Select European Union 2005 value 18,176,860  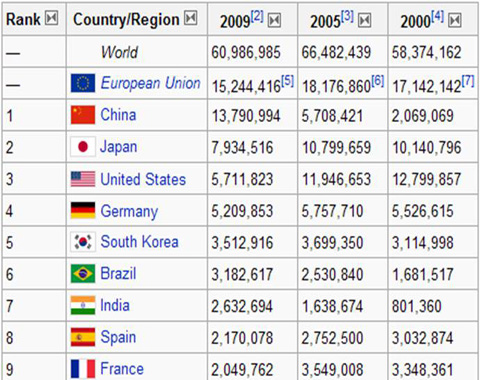pos(337,87)
